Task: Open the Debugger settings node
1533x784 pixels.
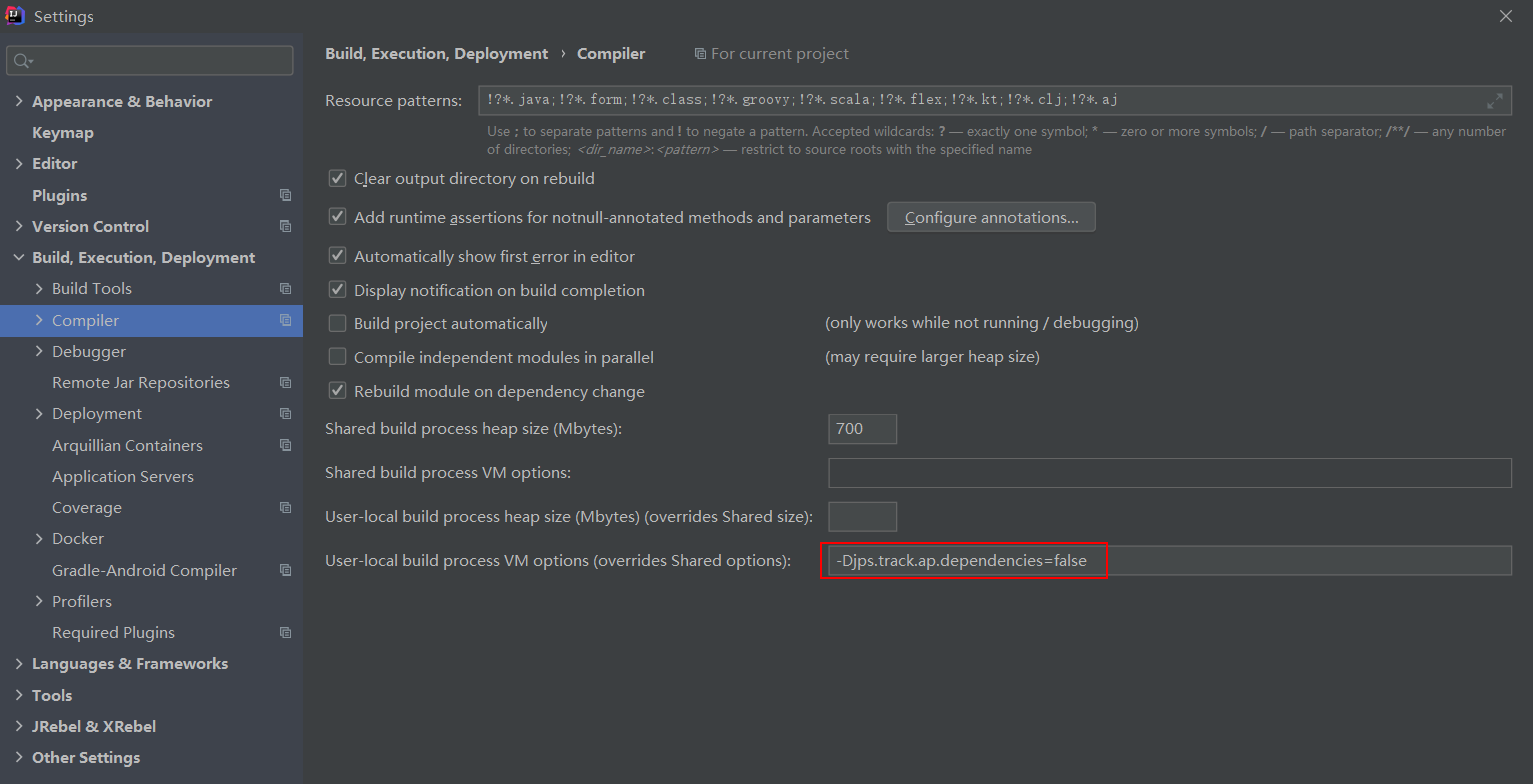Action: pos(88,351)
